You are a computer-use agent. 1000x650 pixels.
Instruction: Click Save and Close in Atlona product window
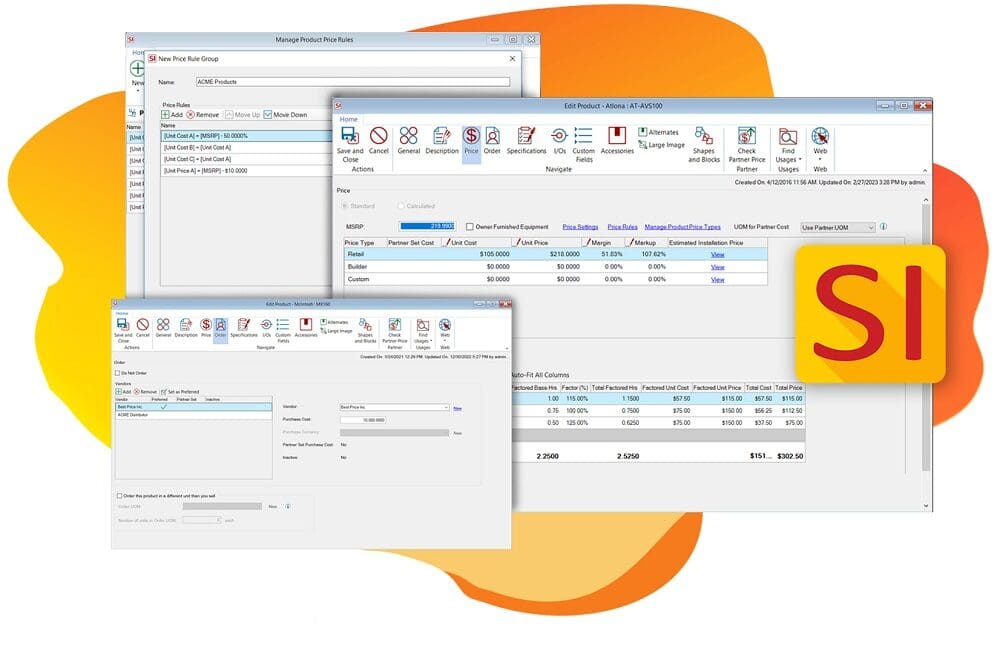pos(349,145)
